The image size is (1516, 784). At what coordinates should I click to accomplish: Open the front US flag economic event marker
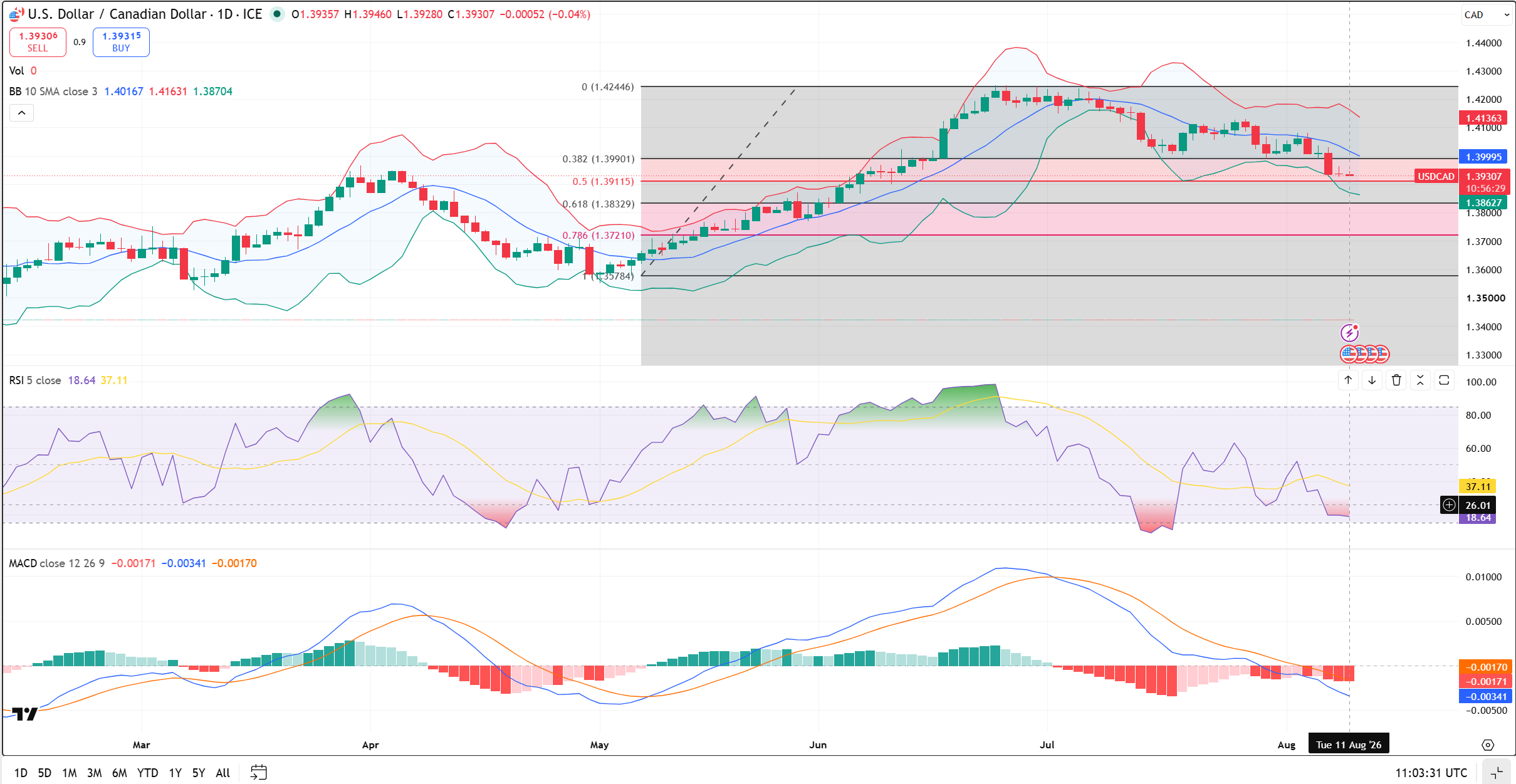[x=1349, y=354]
